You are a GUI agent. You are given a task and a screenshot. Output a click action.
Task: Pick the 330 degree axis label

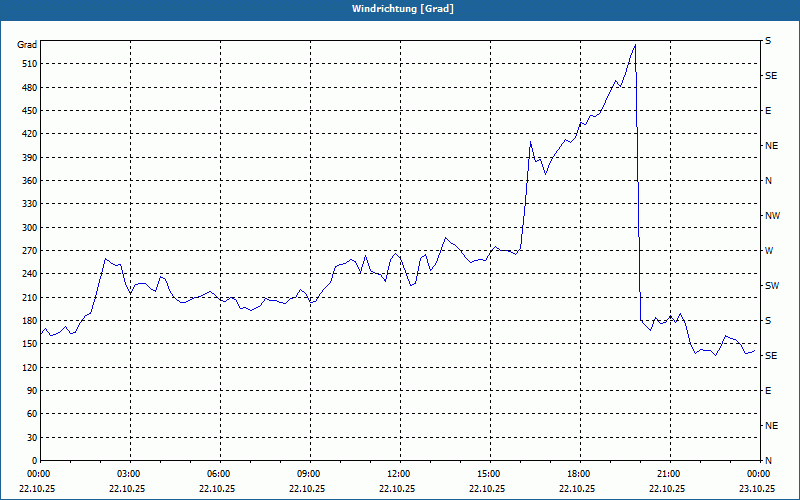click(29, 204)
